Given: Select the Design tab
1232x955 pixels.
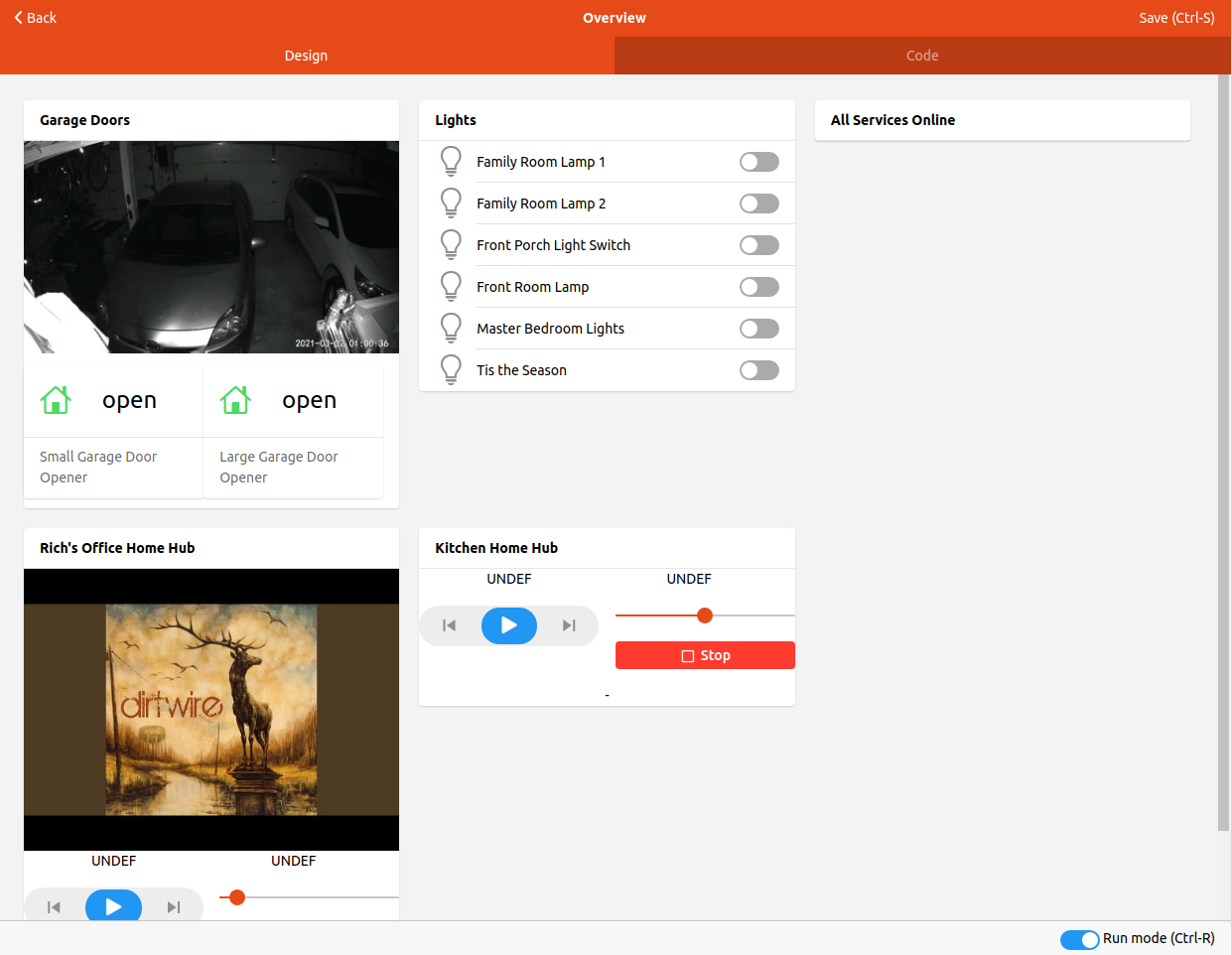Looking at the screenshot, I should (x=306, y=56).
